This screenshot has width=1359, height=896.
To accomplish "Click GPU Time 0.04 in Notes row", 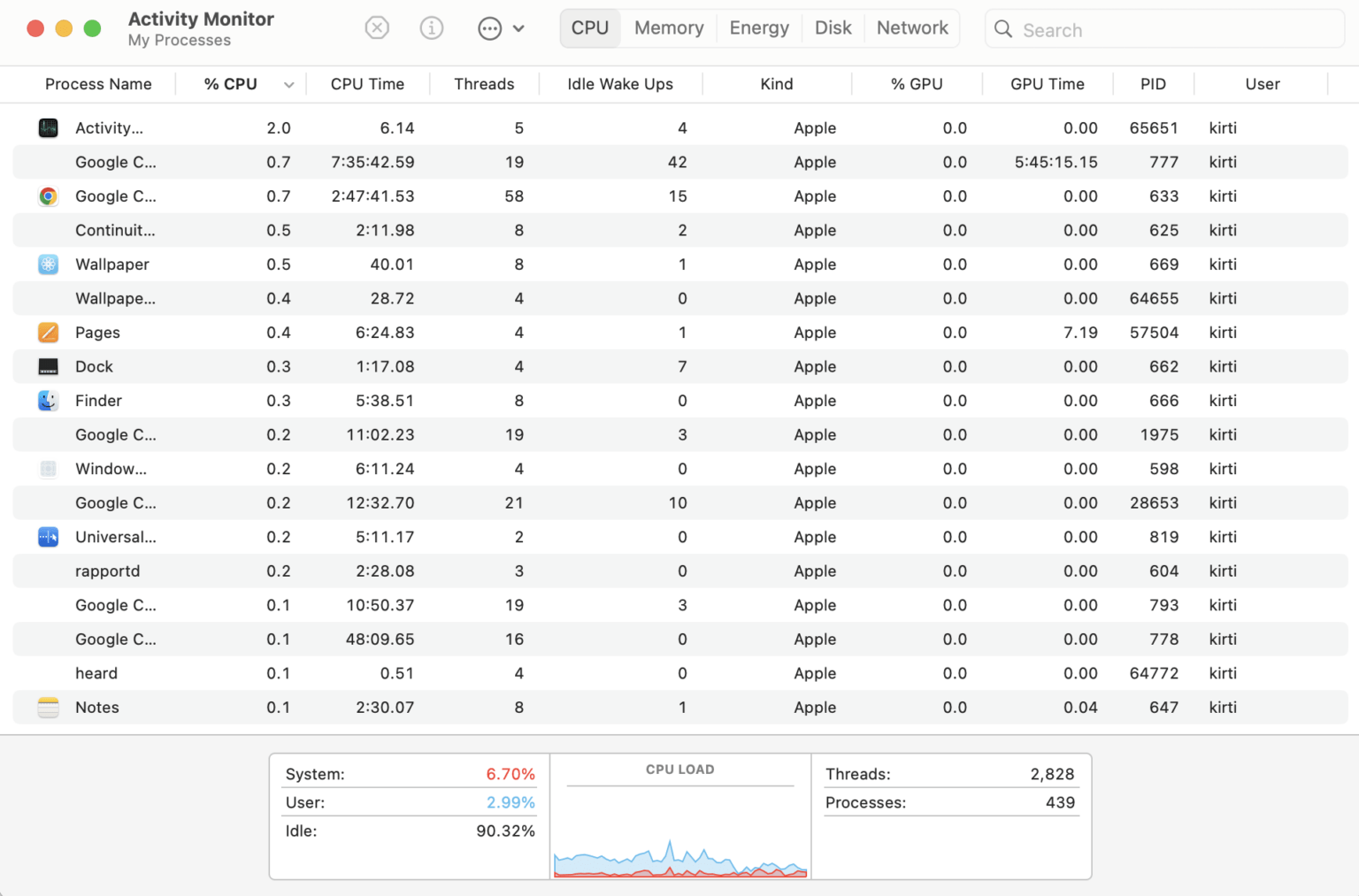I will coord(1080,708).
